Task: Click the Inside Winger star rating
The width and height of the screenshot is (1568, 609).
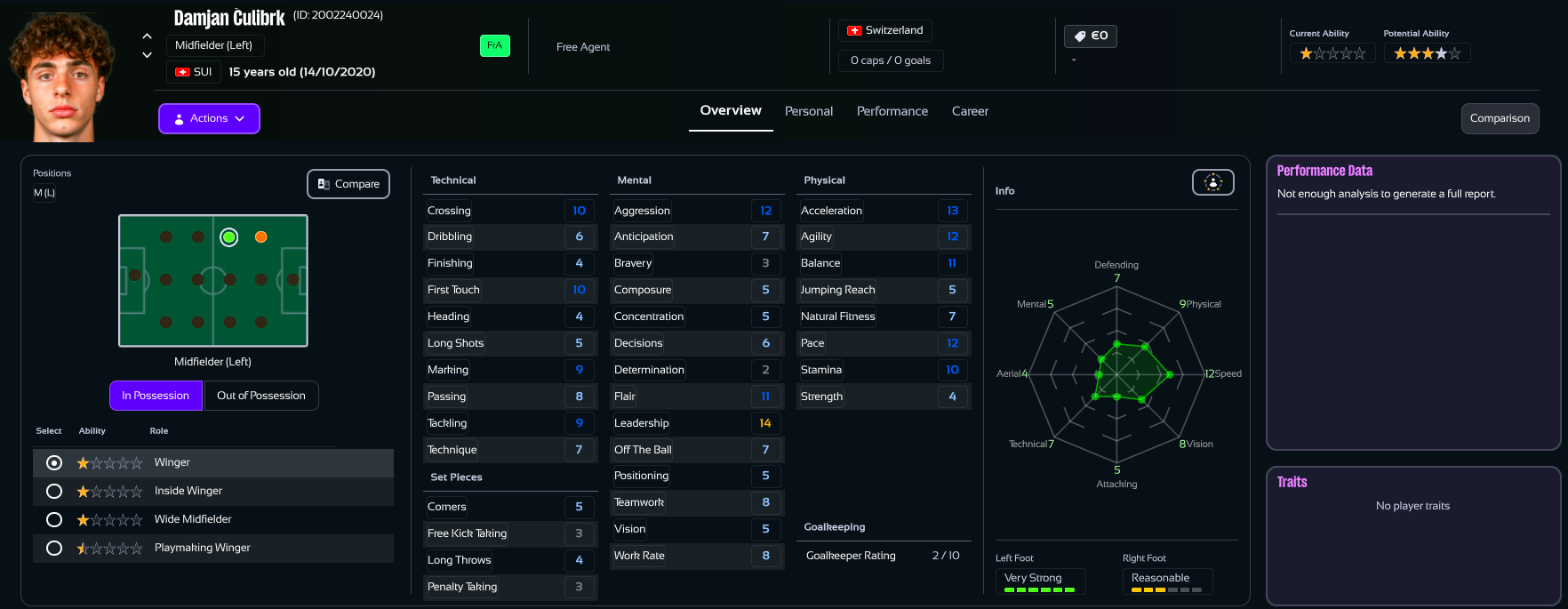Action: click(109, 492)
